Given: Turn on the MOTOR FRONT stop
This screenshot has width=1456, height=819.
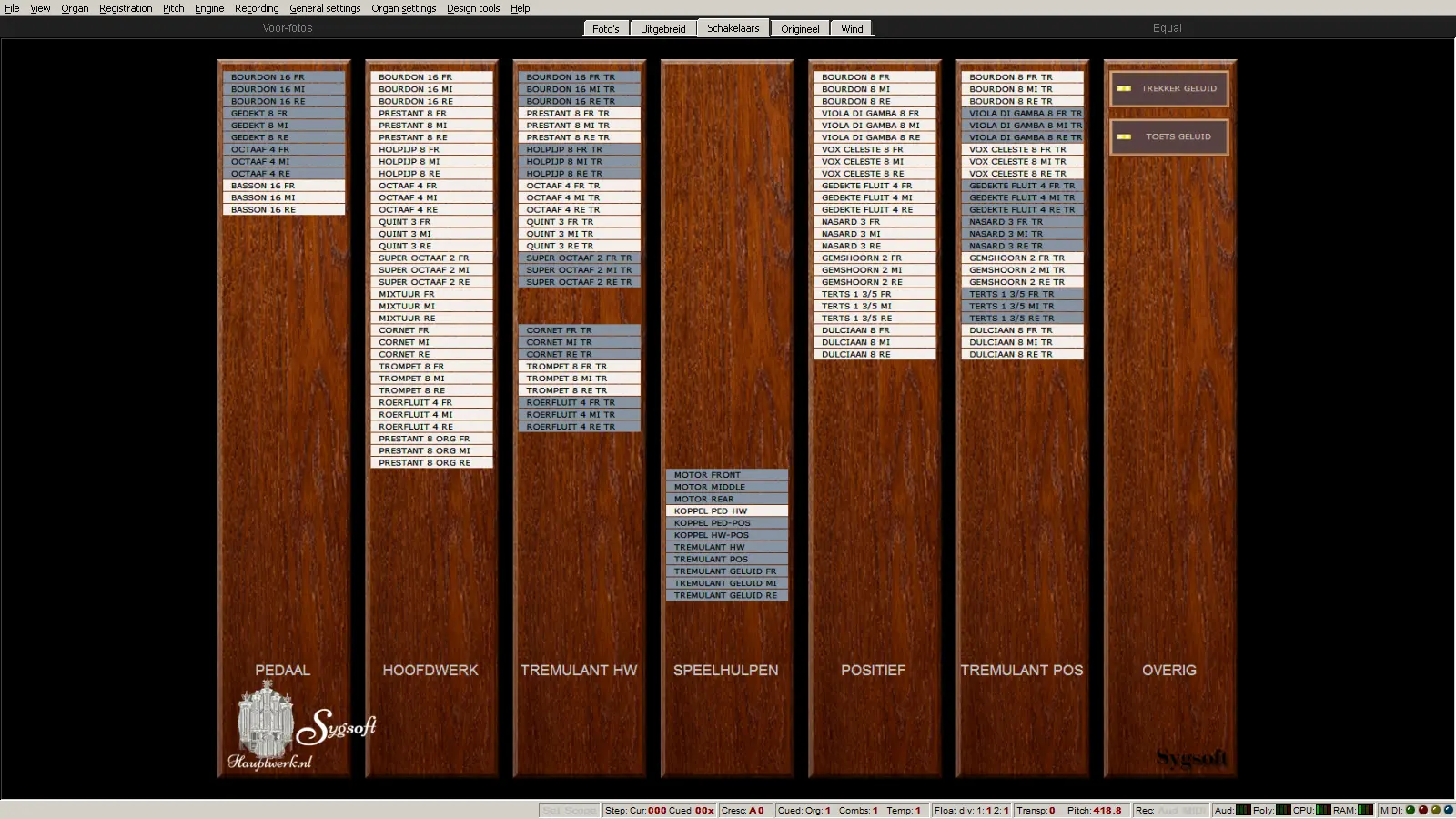Looking at the screenshot, I should (x=726, y=475).
